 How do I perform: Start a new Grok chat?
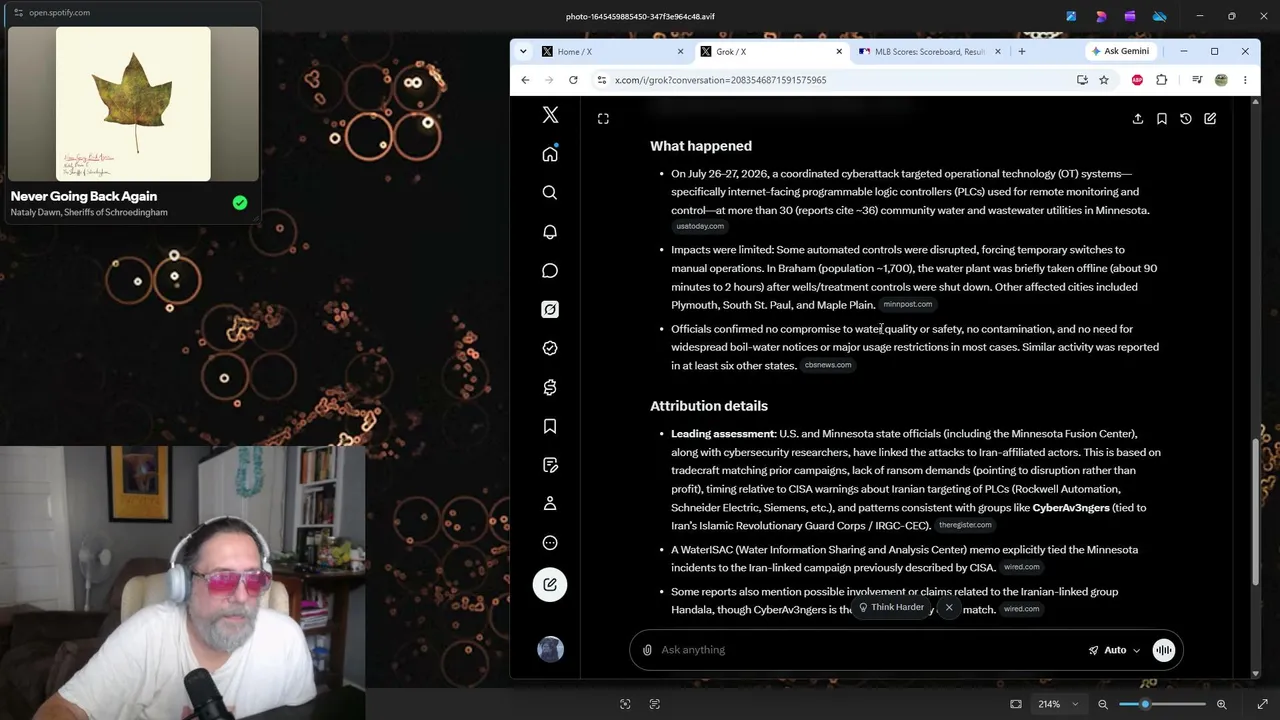point(1210,119)
